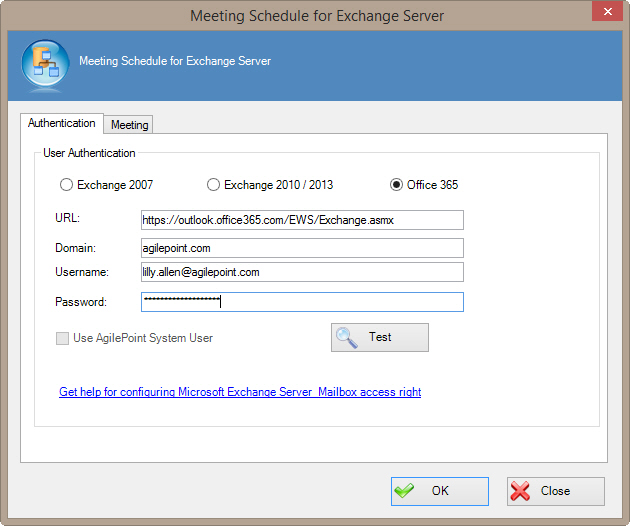
Task: Confirm settings with the OK button
Action: coord(440,491)
